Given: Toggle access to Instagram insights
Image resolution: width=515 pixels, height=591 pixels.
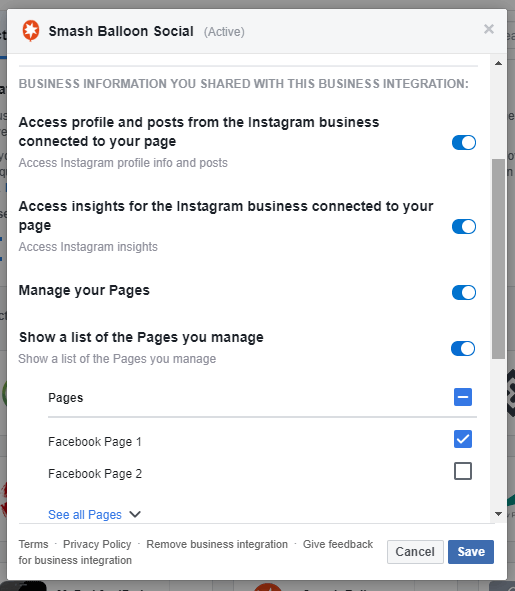Looking at the screenshot, I should click(x=464, y=227).
